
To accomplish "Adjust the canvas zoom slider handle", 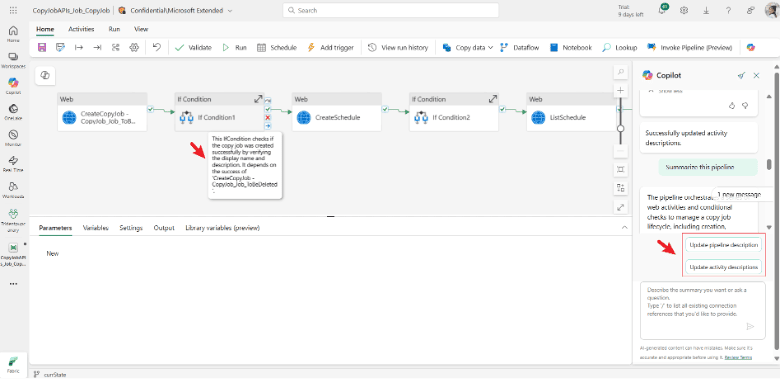I will coord(620,128).
